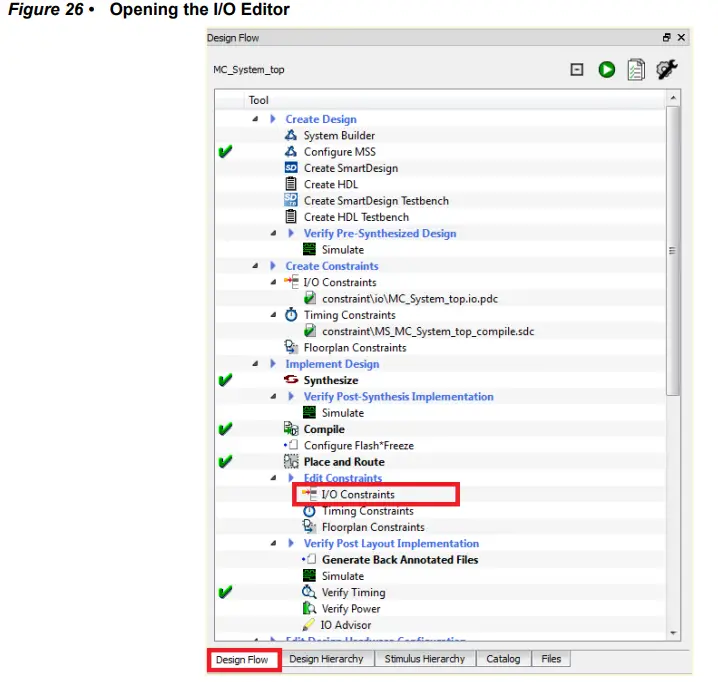This screenshot has width=718, height=682.
Task: Switch to the Design Hierarchy tab
Action: [x=326, y=659]
